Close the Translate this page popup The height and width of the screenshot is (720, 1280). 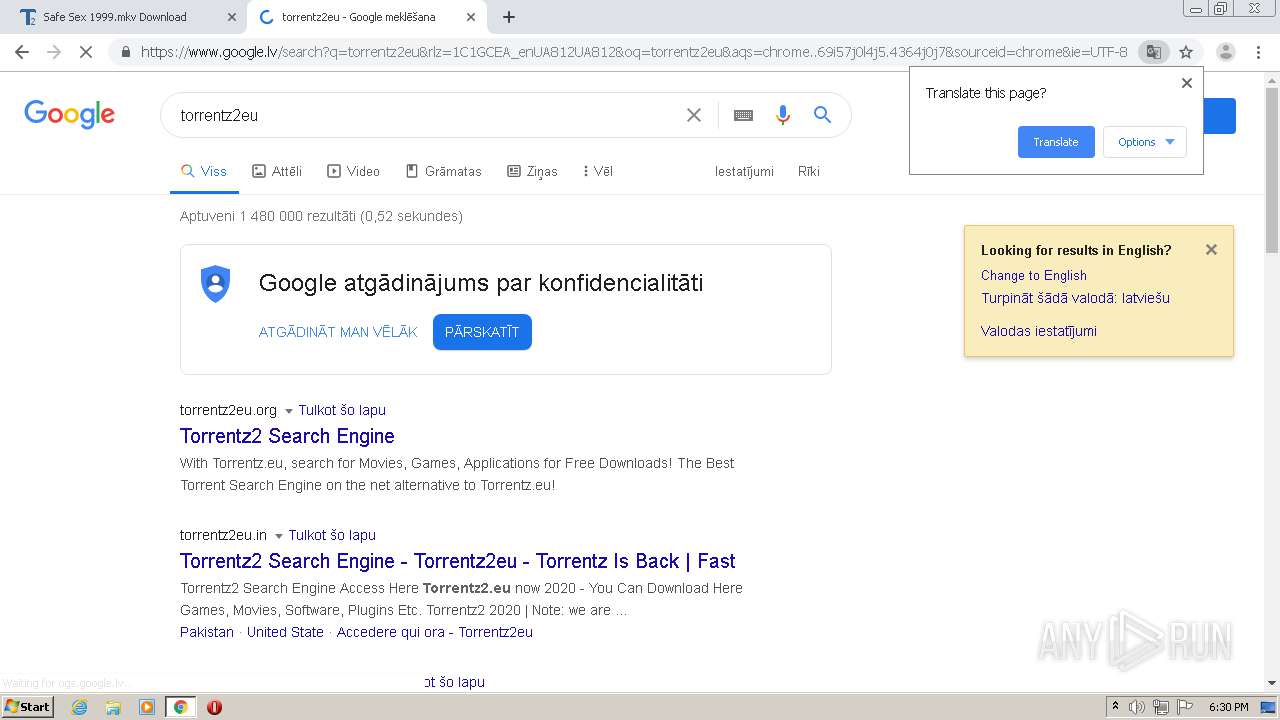click(1187, 83)
